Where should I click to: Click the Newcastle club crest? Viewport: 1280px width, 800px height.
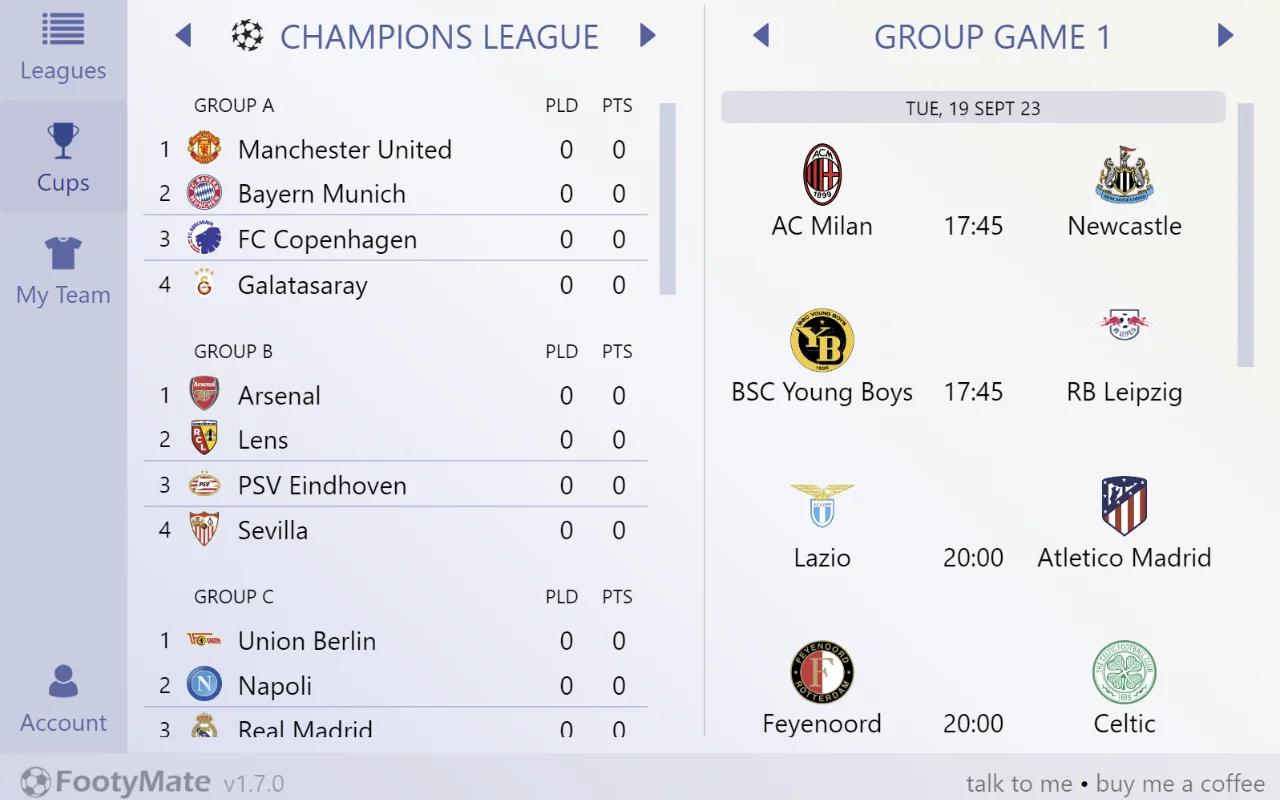pos(1124,175)
